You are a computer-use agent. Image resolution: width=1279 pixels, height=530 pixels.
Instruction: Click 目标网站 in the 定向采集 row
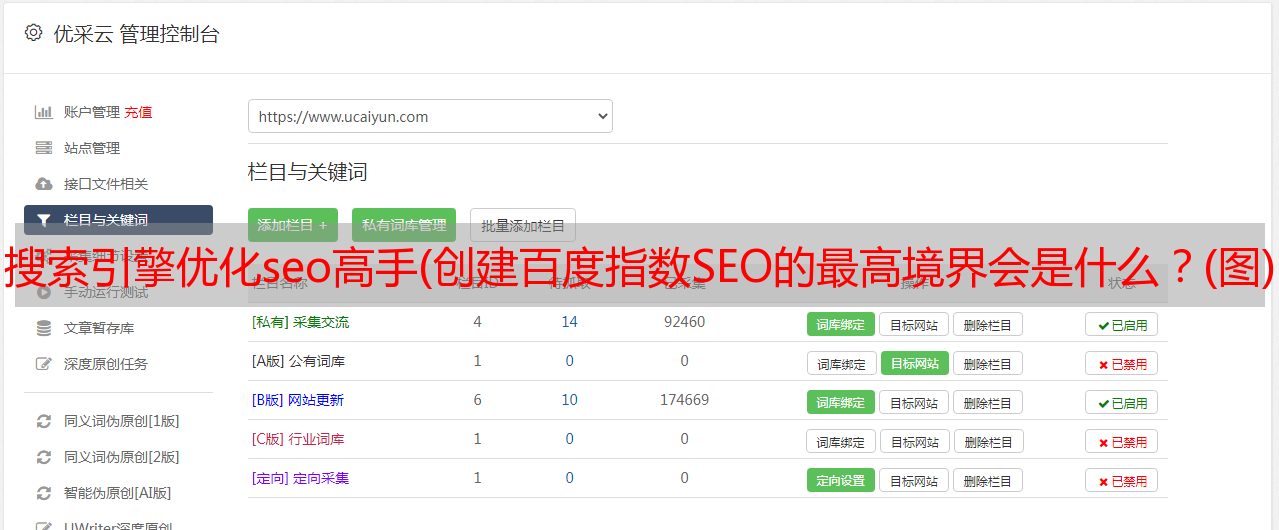[914, 480]
